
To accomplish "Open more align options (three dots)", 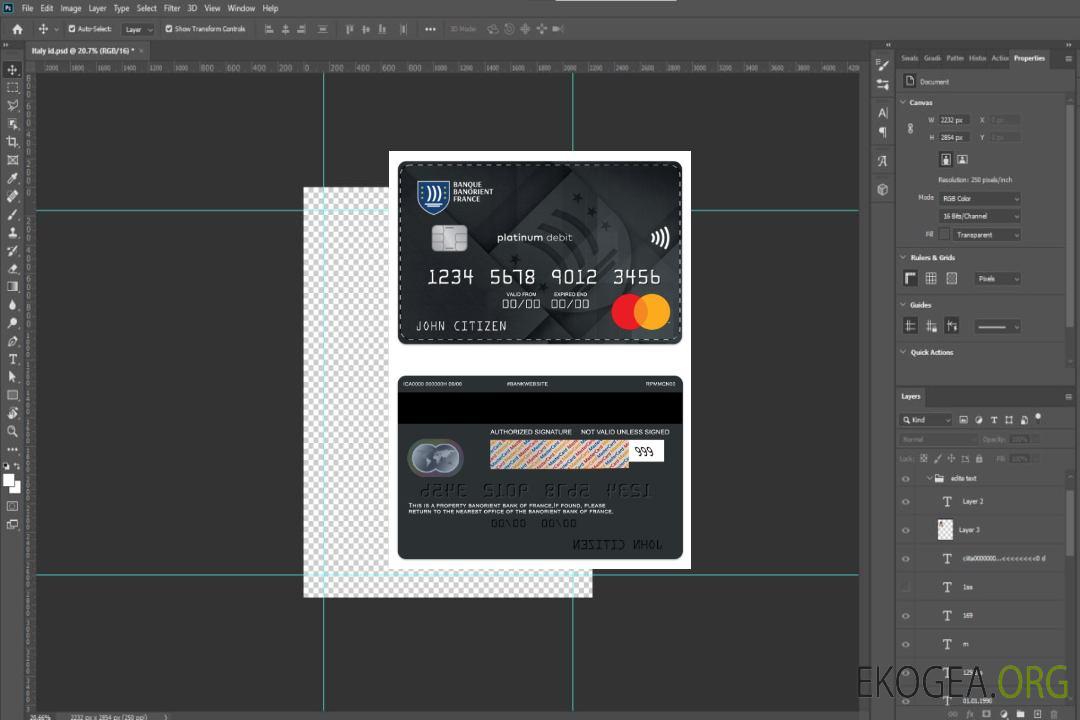I will [x=430, y=29].
